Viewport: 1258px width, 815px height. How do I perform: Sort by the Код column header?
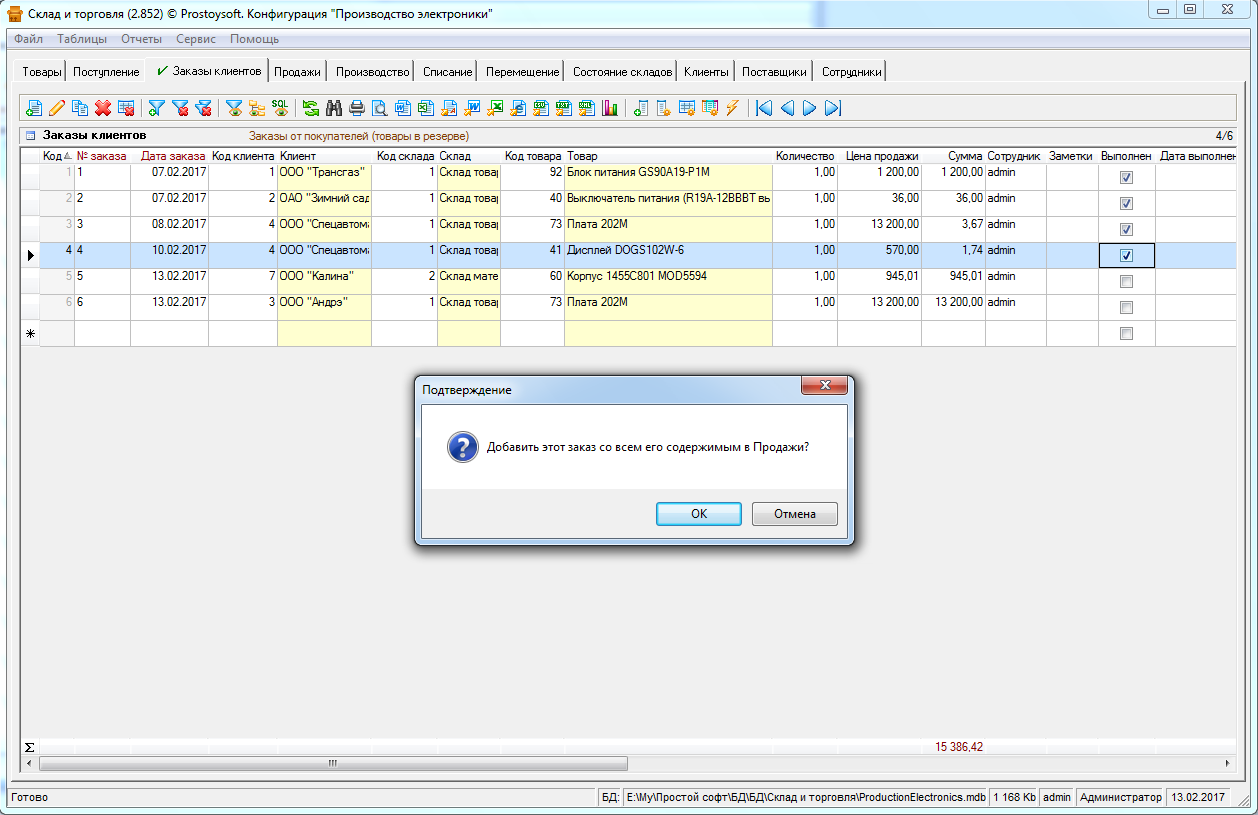pyautogui.click(x=52, y=156)
